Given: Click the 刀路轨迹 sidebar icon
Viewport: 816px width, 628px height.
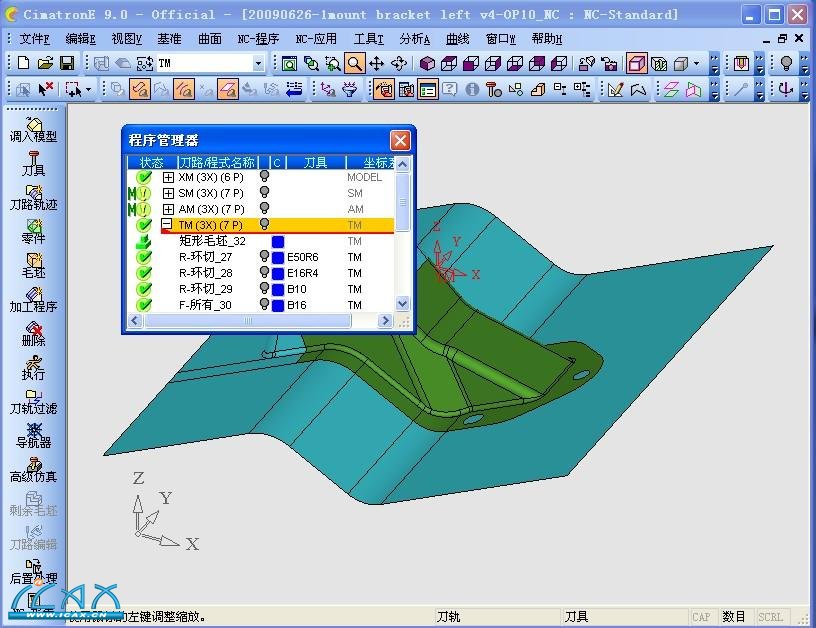Looking at the screenshot, I should pos(33,198).
